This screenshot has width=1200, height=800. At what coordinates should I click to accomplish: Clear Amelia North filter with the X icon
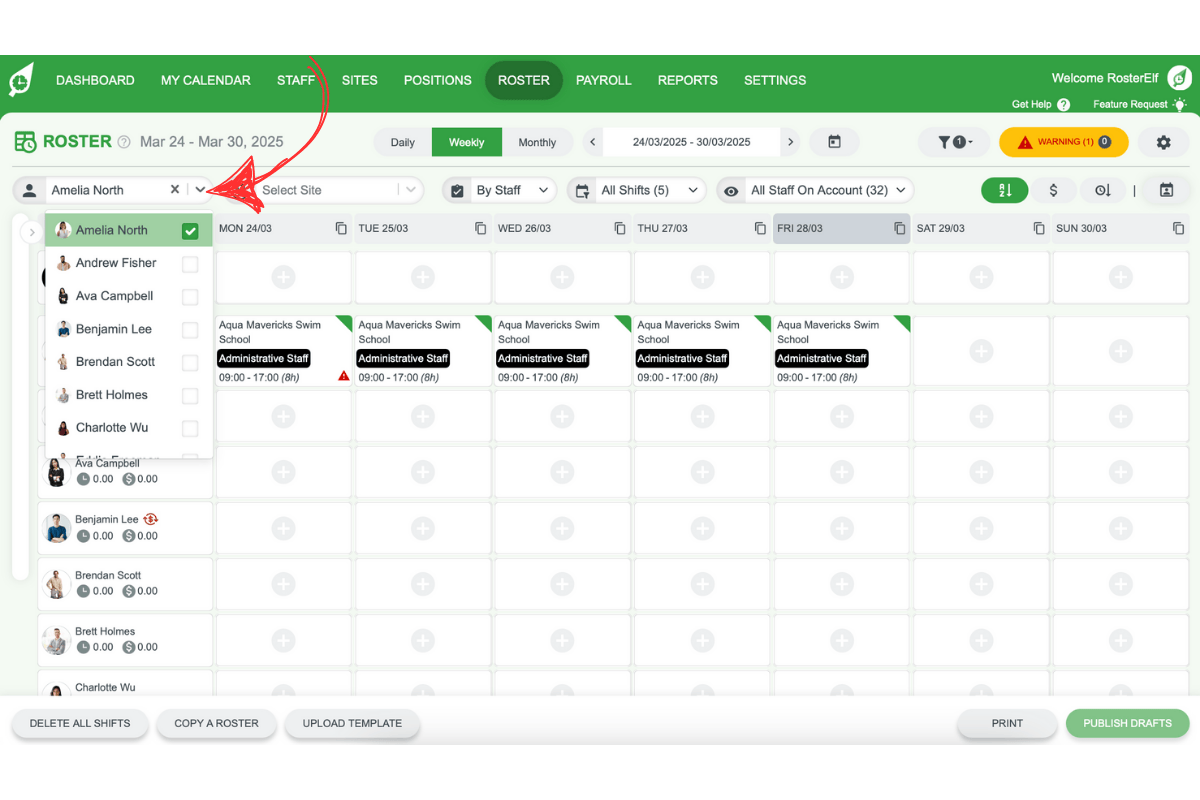[x=175, y=189]
